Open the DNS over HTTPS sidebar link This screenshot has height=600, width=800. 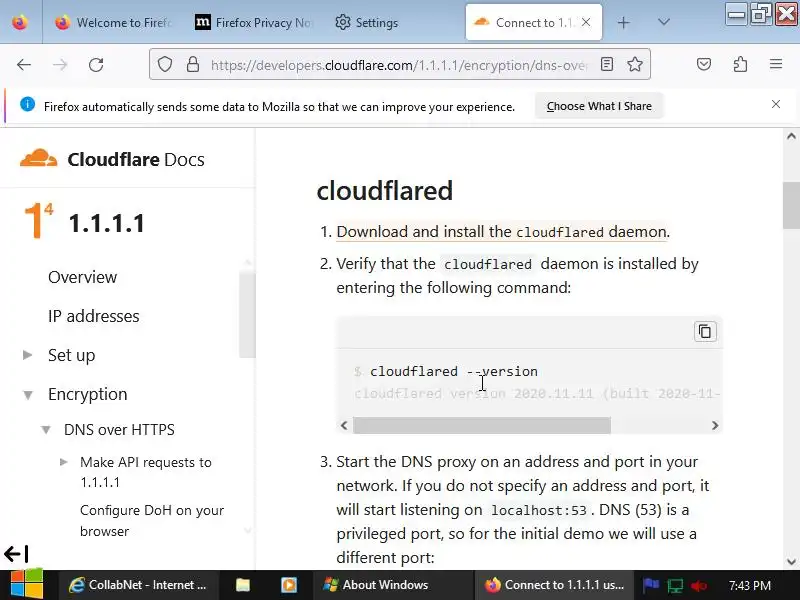point(119,430)
